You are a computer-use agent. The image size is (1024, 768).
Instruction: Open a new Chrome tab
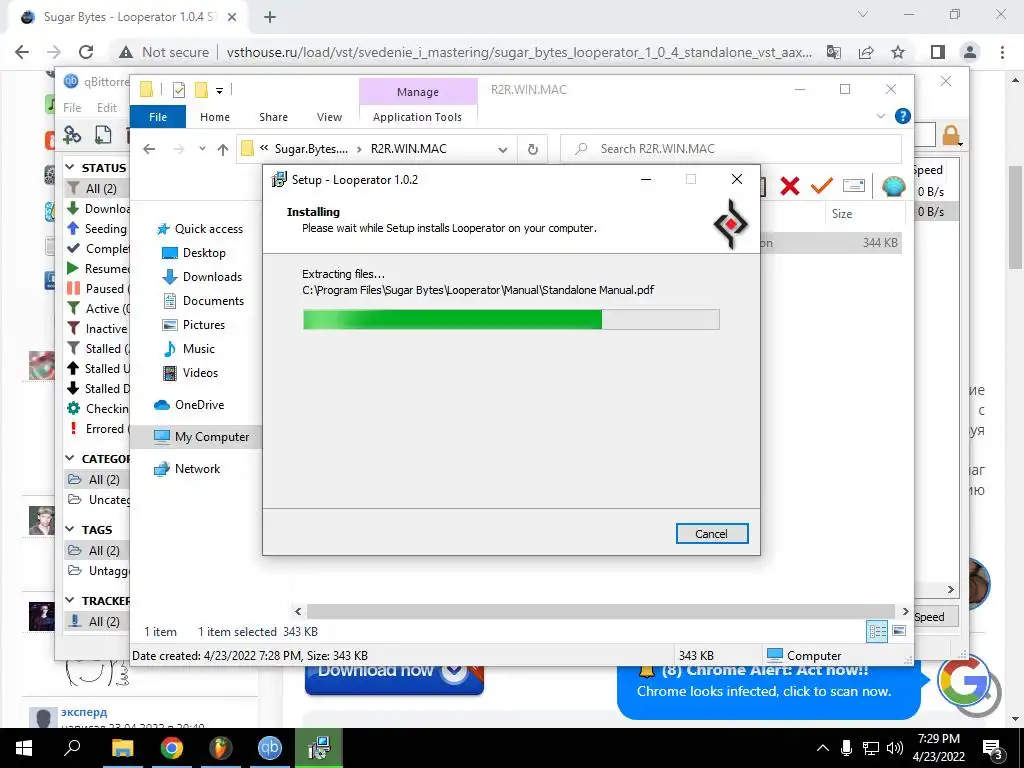click(x=270, y=18)
